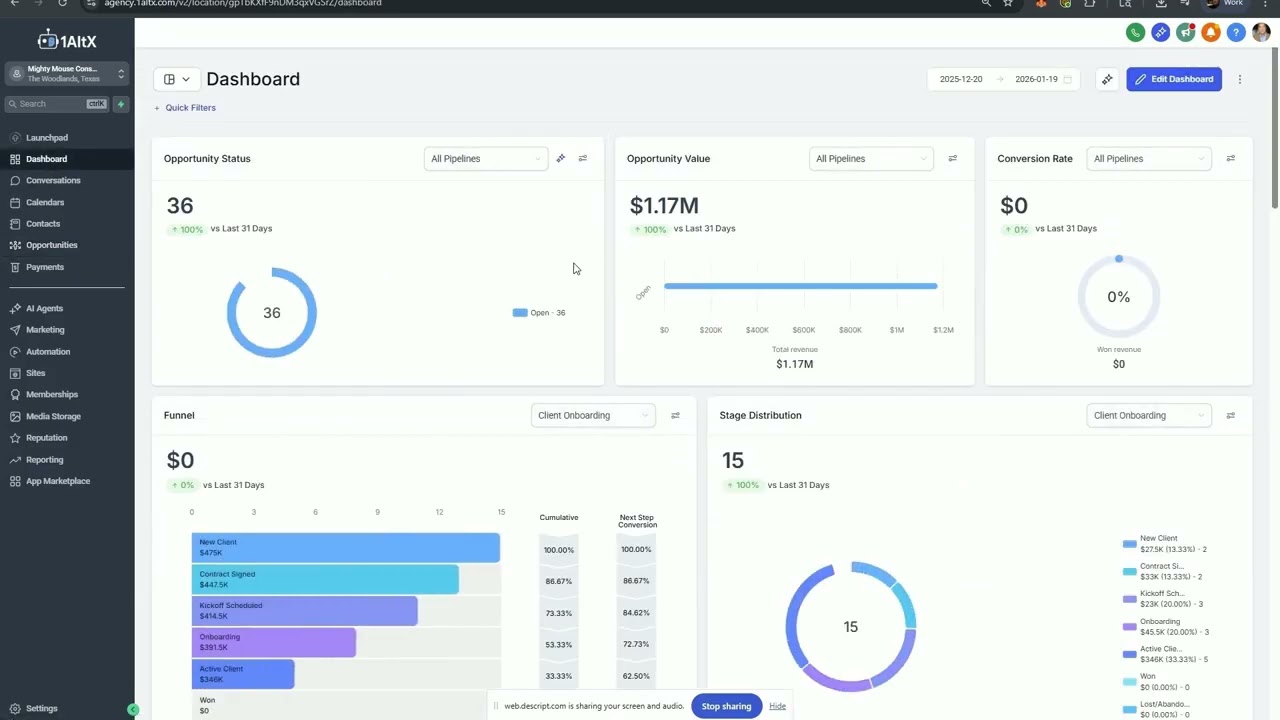Select Dashboard in the sidebar
1280x720 pixels.
click(67, 159)
